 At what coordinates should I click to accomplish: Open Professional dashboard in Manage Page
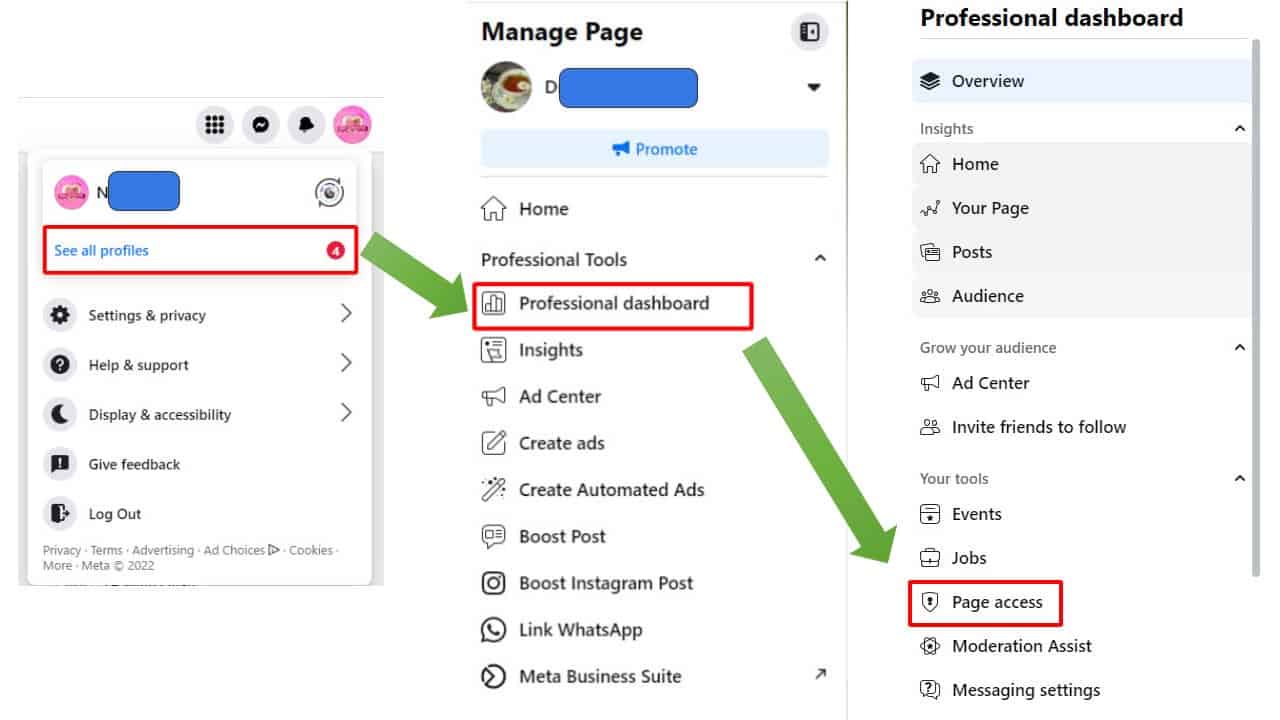pyautogui.click(x=613, y=304)
